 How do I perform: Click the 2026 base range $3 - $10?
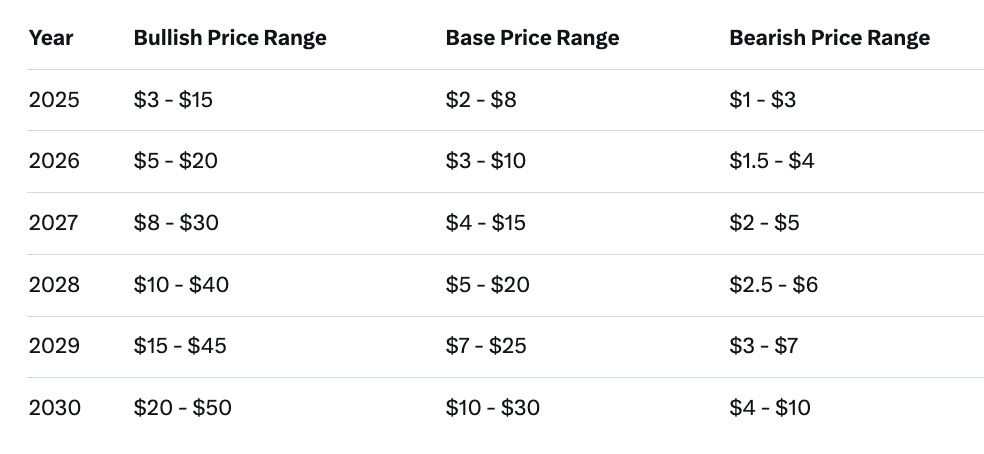(486, 161)
